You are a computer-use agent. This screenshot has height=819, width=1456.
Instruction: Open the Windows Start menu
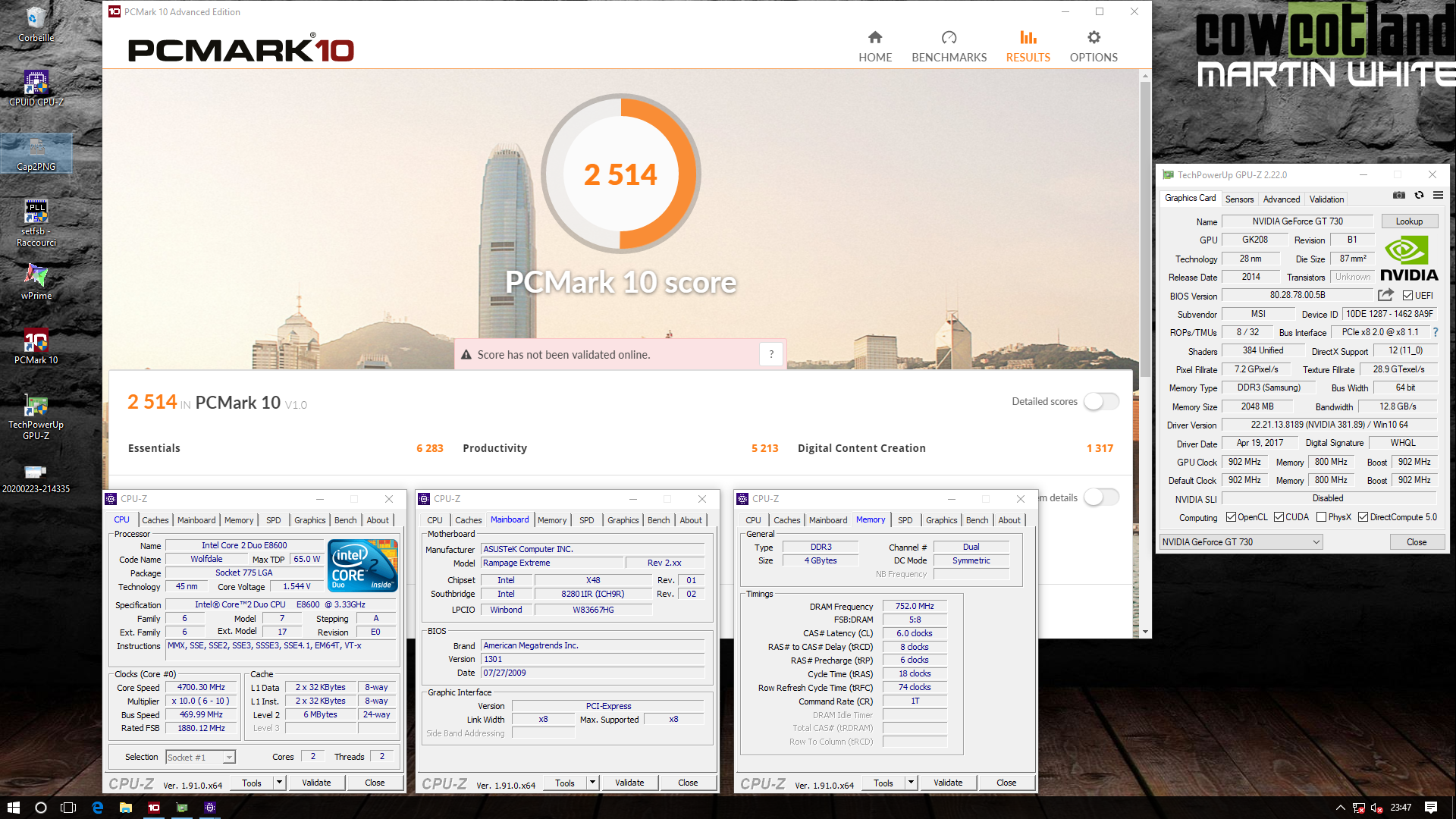coord(13,808)
